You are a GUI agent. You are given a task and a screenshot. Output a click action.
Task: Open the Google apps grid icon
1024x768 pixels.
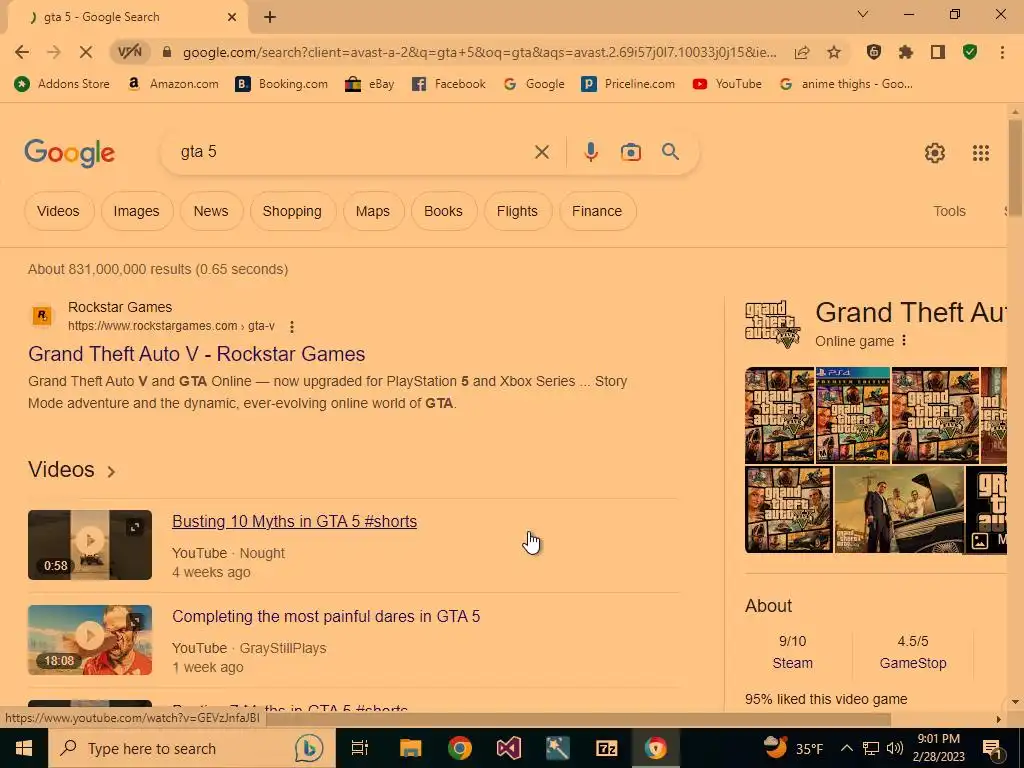[x=980, y=153]
